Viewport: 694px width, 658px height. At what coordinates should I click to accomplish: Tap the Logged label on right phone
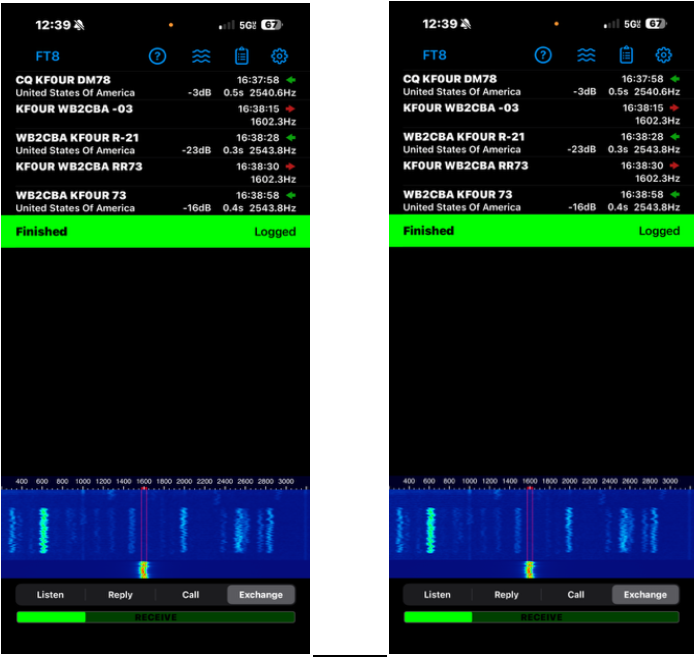(x=659, y=231)
